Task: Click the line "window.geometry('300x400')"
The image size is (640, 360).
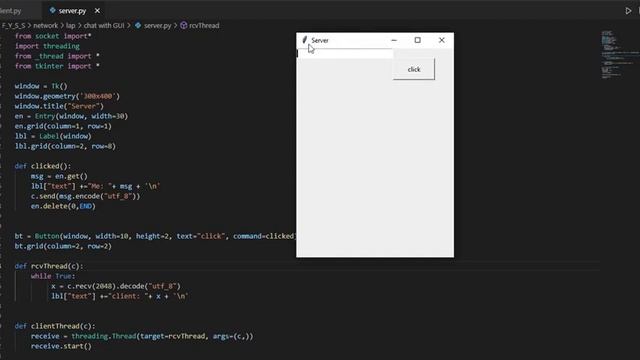Action: 67,96
